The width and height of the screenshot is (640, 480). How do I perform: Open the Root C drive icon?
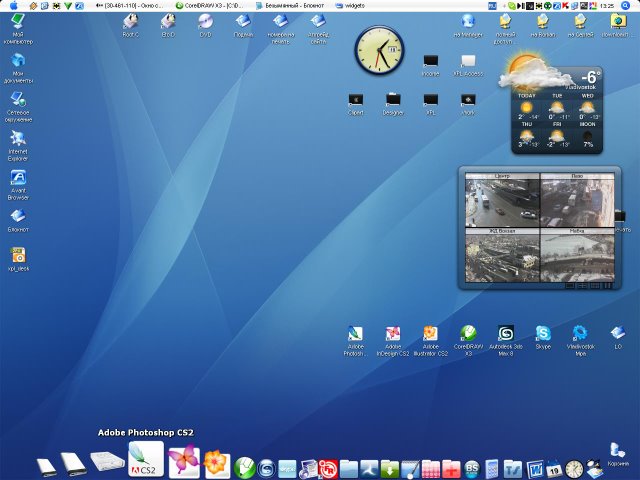(131, 25)
